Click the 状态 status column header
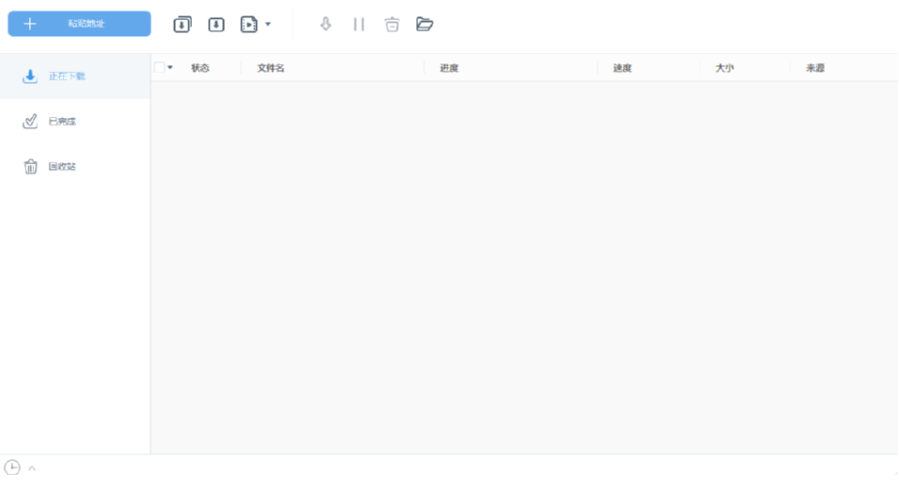 point(200,68)
